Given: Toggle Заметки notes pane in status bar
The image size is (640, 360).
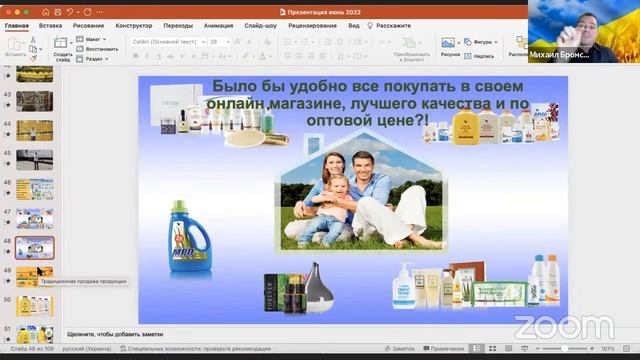Looking at the screenshot, I should coord(399,349).
